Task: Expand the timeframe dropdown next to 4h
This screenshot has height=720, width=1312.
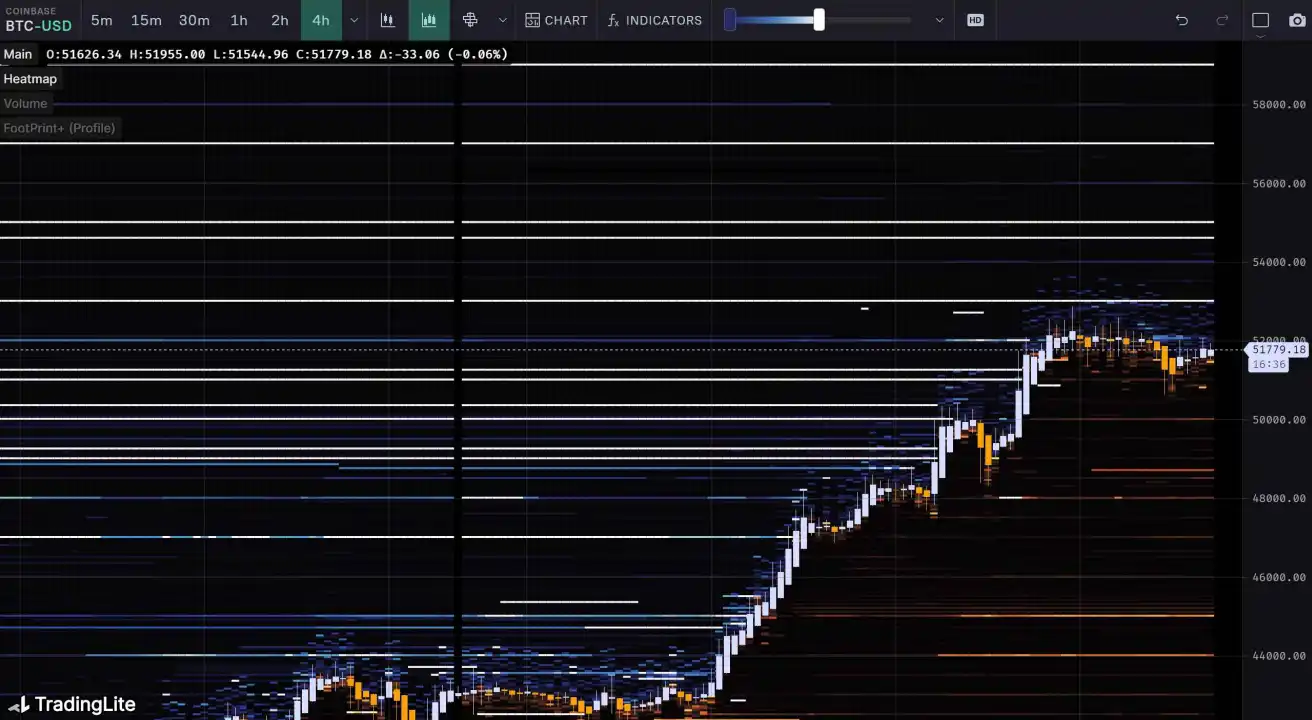Action: click(x=354, y=20)
